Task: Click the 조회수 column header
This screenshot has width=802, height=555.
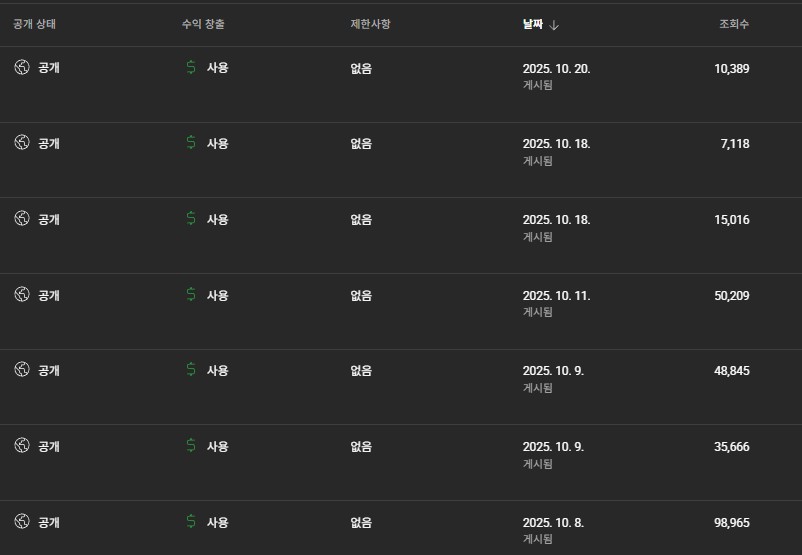Action: tap(734, 24)
